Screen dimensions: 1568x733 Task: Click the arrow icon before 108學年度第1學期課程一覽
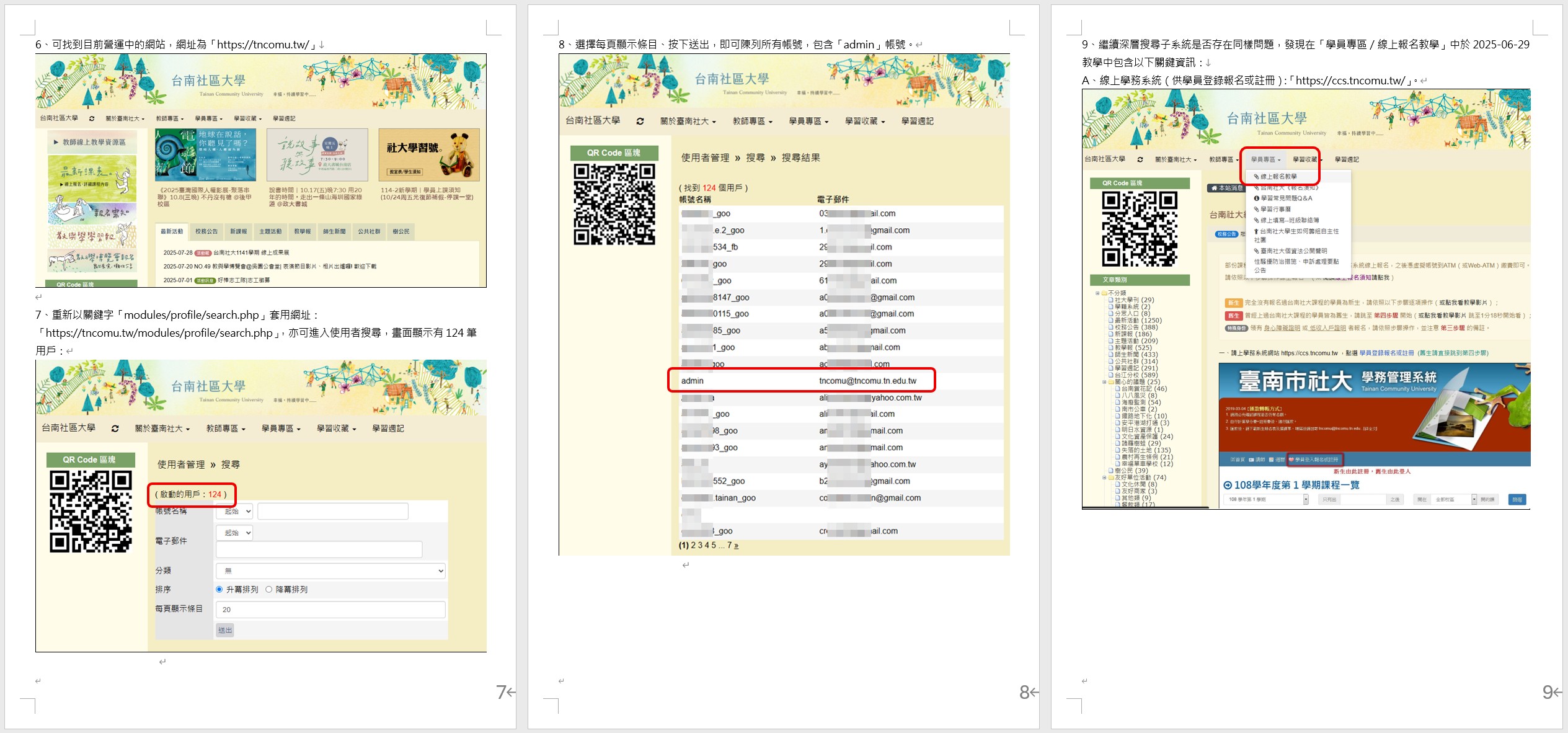(1228, 485)
